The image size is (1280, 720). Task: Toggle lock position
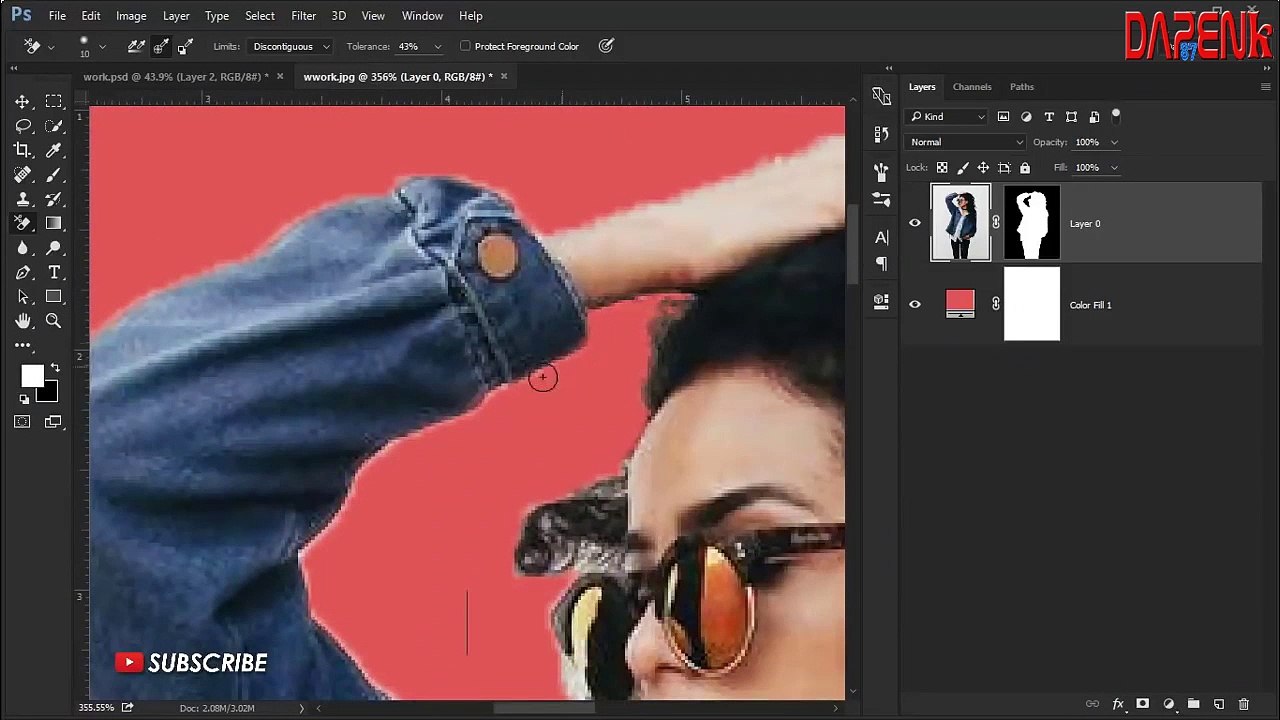pyautogui.click(x=983, y=168)
